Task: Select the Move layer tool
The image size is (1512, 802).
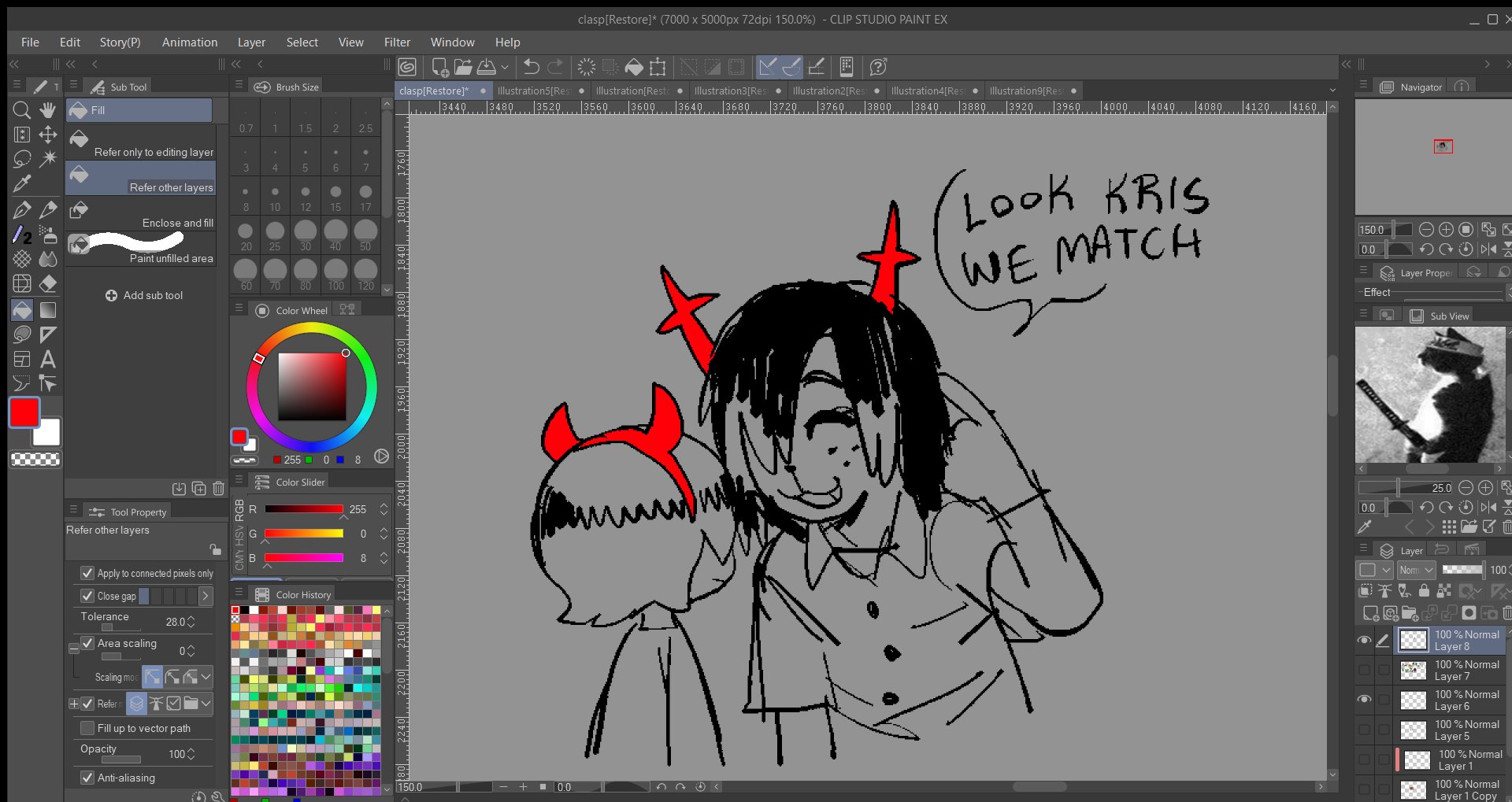Action: point(48,135)
